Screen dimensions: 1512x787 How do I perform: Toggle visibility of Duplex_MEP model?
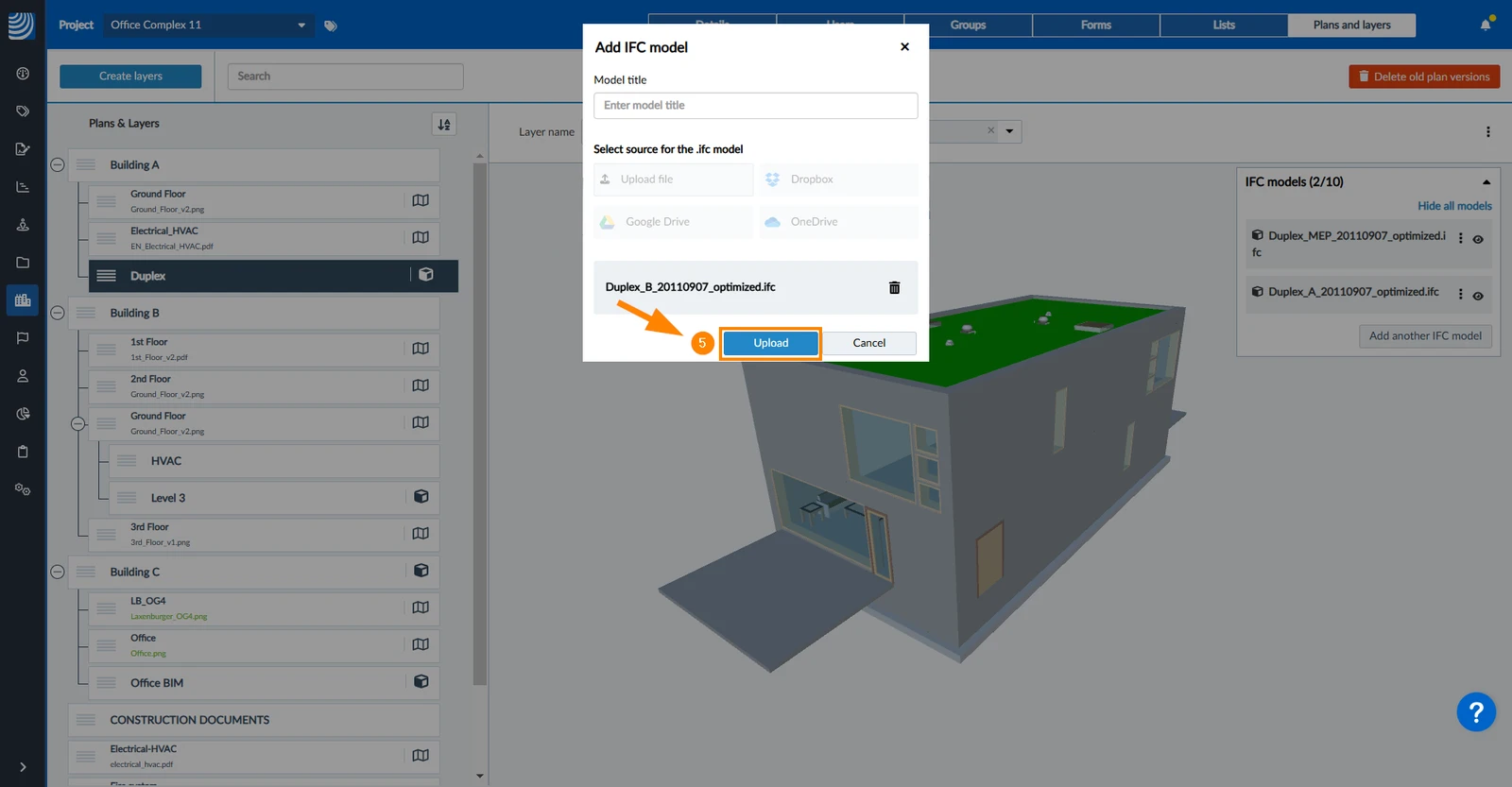tap(1478, 239)
